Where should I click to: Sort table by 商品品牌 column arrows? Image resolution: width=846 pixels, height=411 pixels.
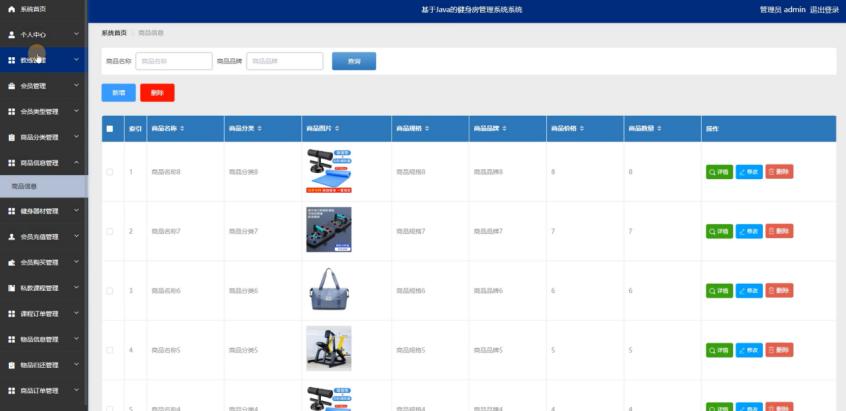click(x=504, y=129)
